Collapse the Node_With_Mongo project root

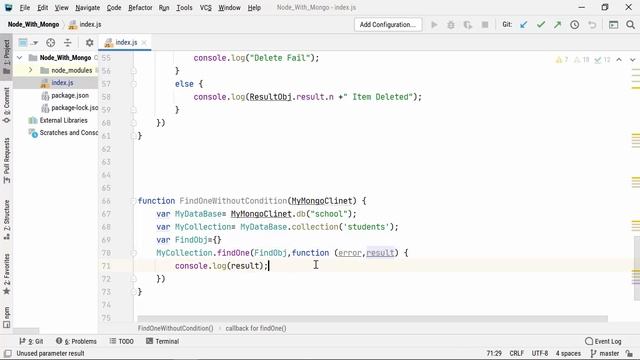pos(20,58)
